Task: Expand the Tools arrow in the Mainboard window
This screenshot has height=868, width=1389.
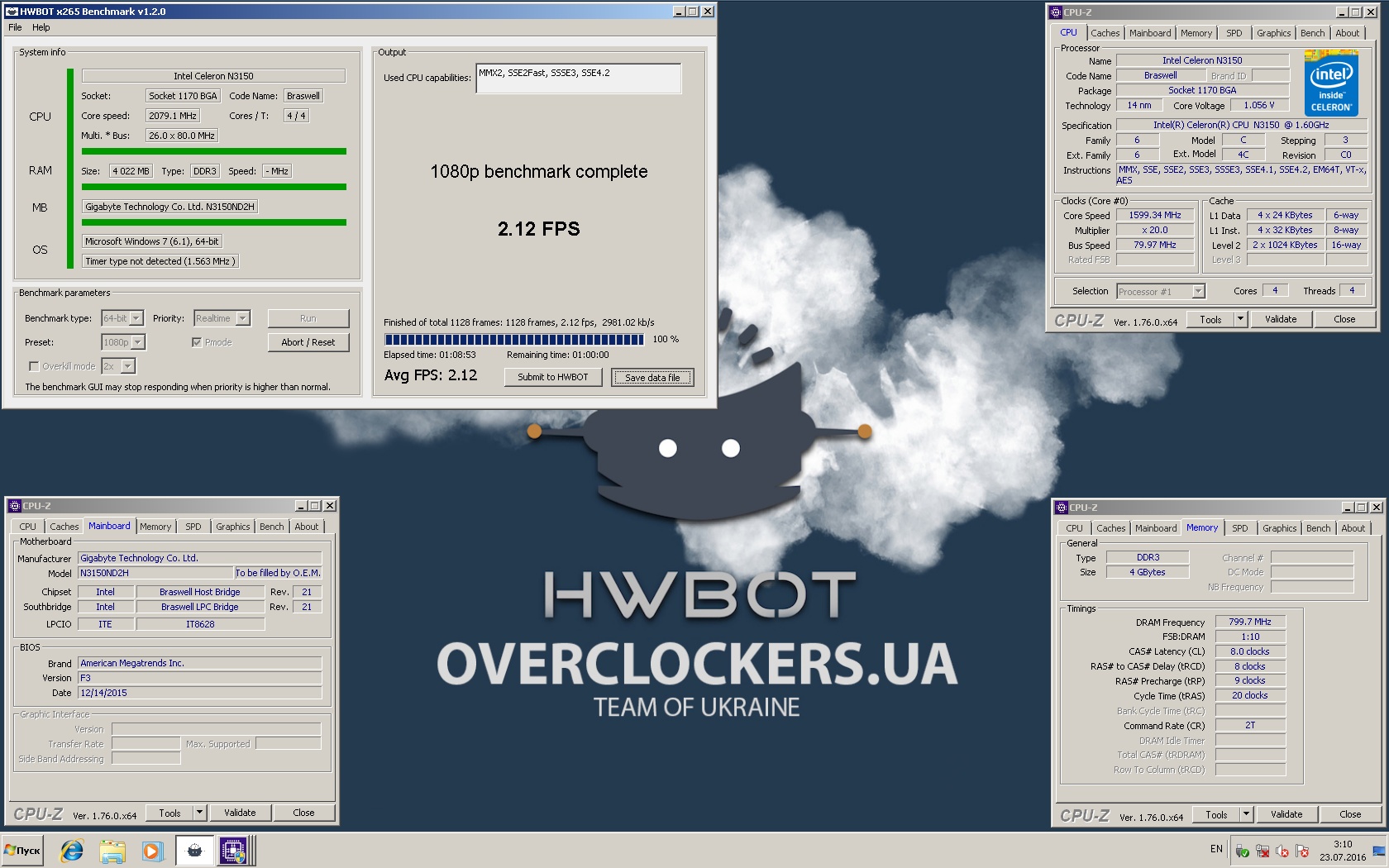Action: click(199, 813)
